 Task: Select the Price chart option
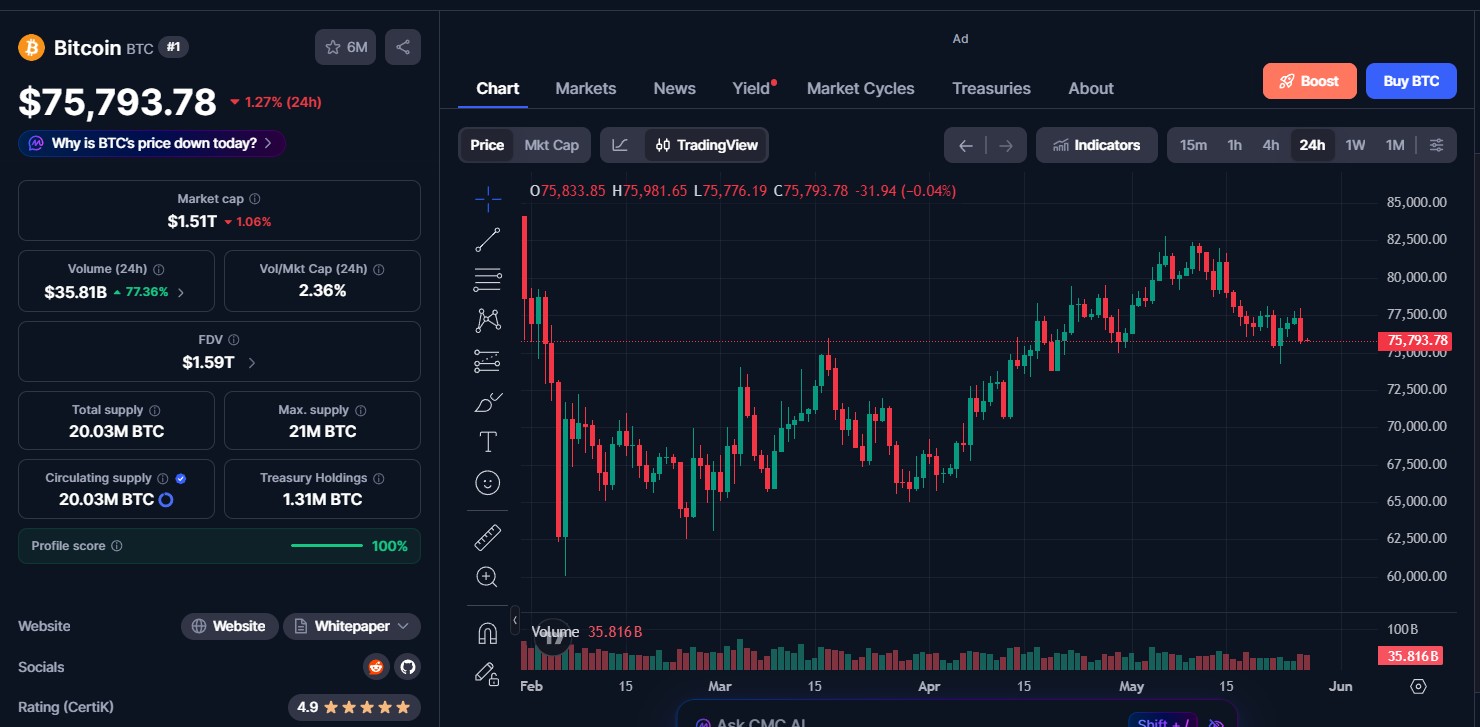pyautogui.click(x=487, y=145)
